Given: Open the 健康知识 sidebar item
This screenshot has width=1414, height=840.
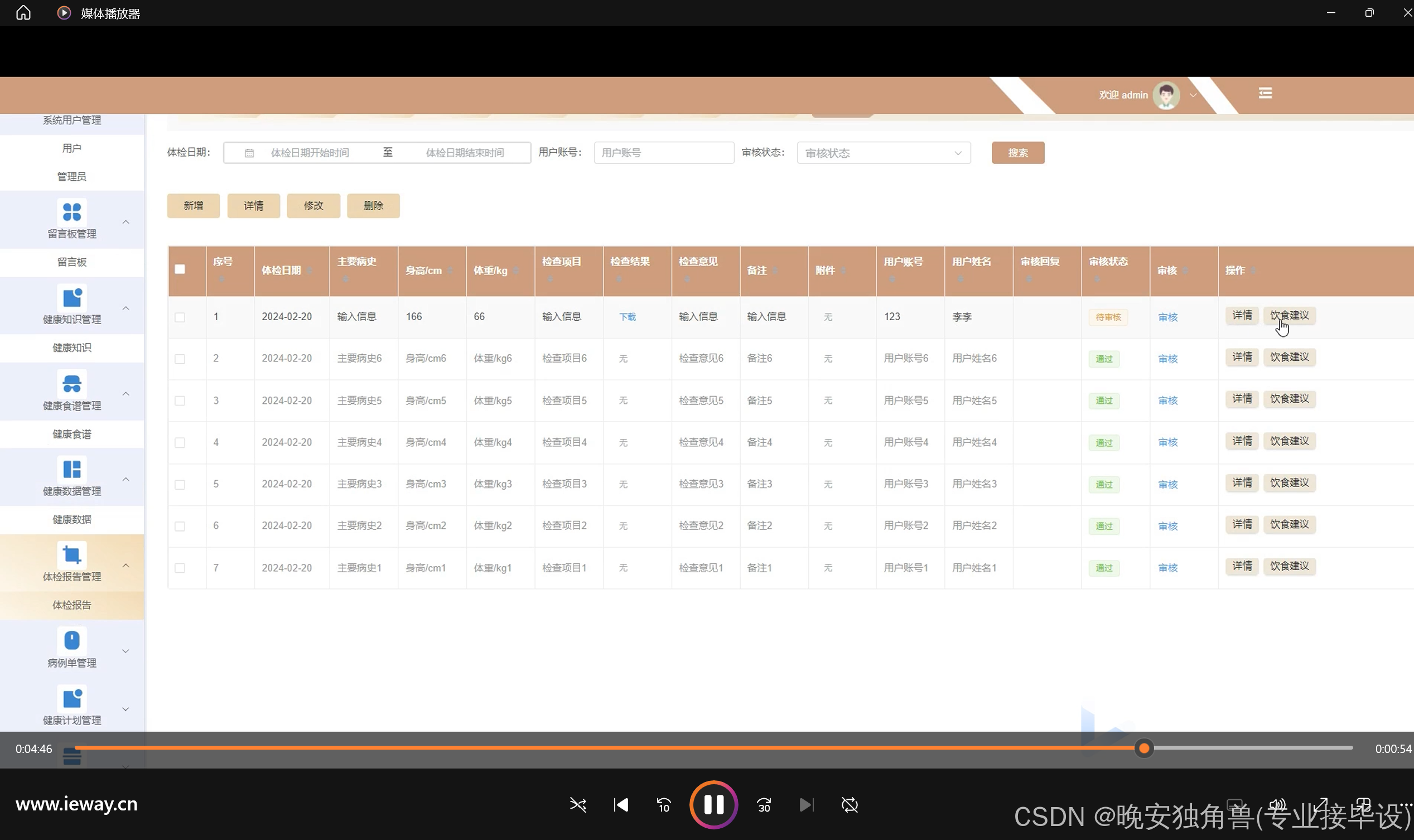Looking at the screenshot, I should (72, 347).
